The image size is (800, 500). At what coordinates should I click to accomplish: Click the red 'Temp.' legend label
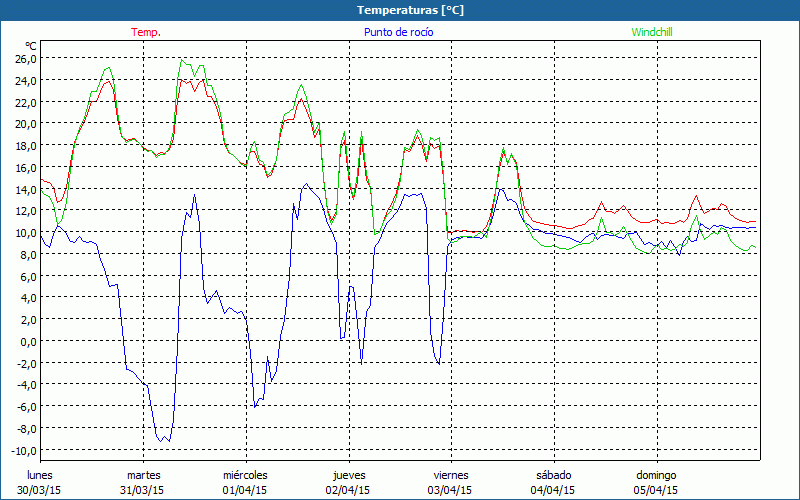pyautogui.click(x=146, y=32)
